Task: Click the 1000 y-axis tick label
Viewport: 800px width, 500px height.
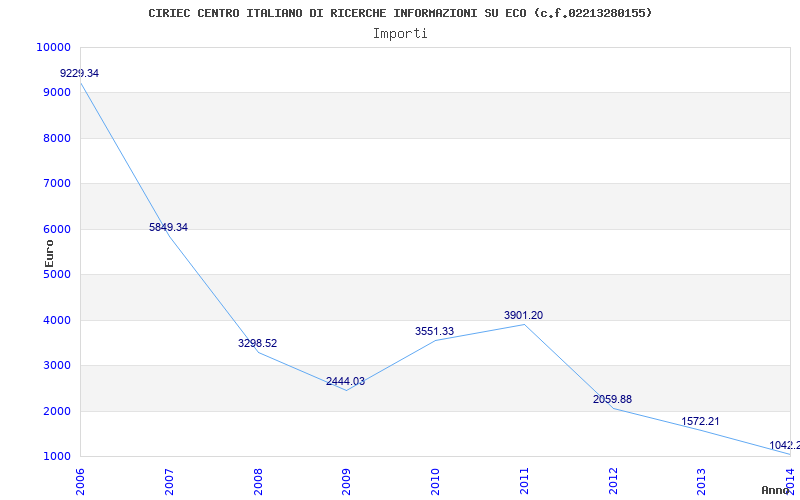Action: click(x=56, y=457)
